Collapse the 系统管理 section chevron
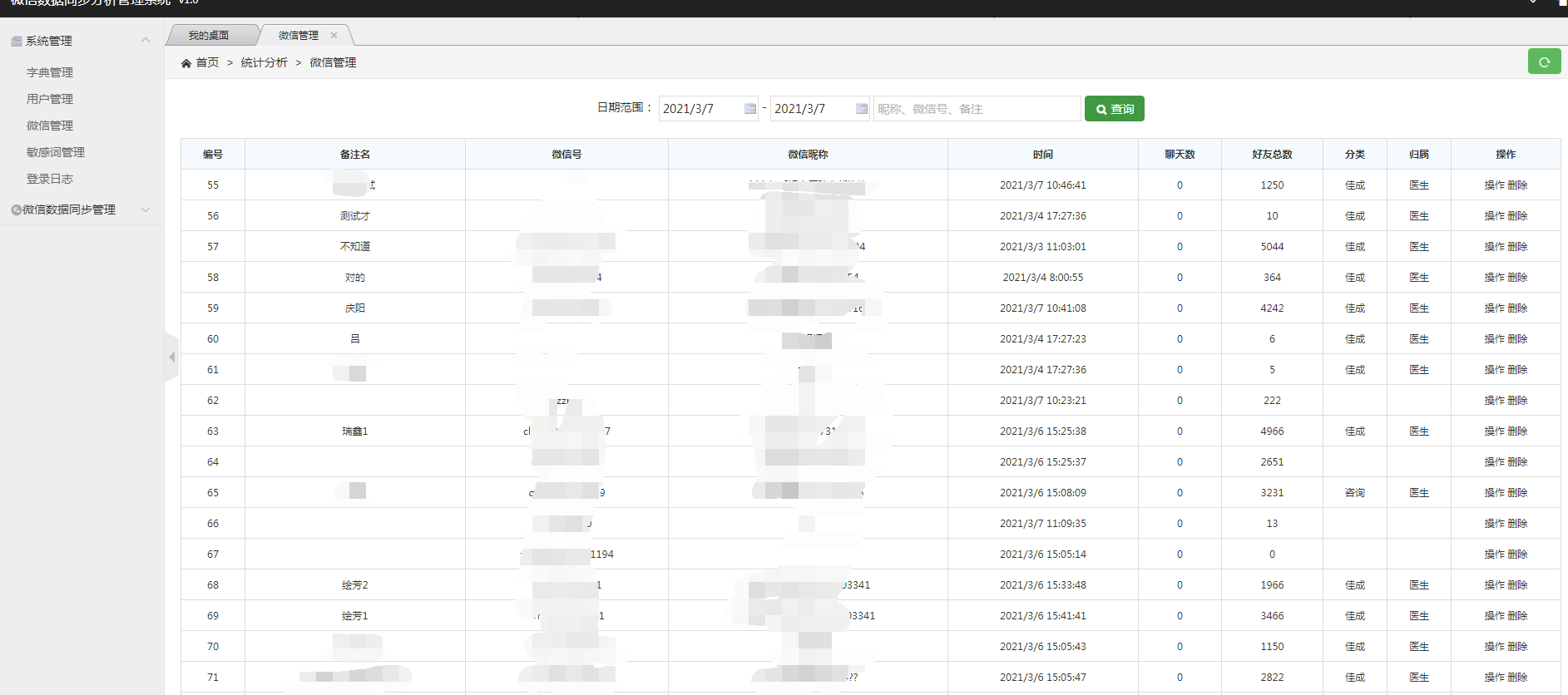The width and height of the screenshot is (1568, 695). pos(146,40)
